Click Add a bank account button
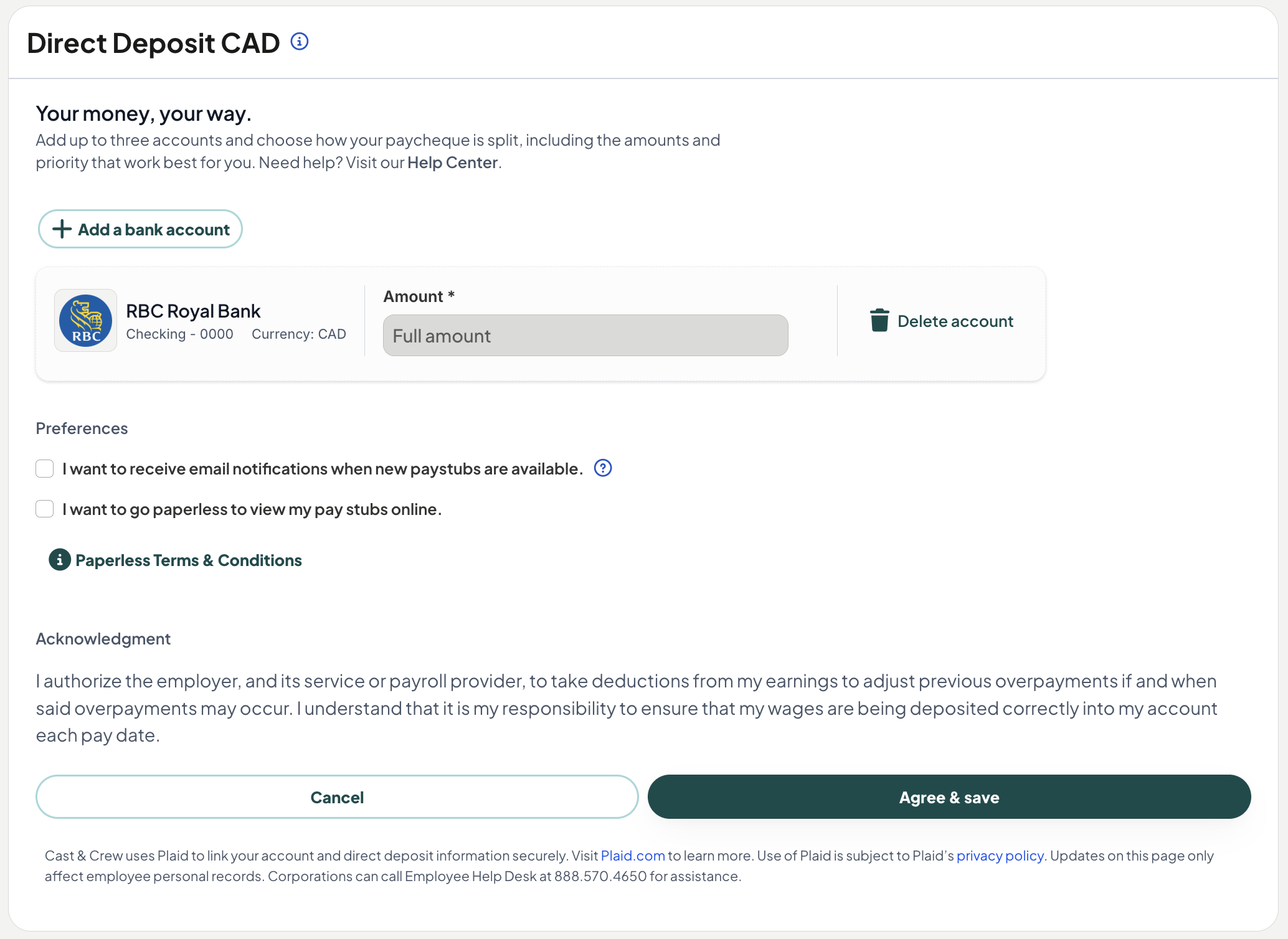Screen dimensions: 1288x939 (x=140, y=229)
